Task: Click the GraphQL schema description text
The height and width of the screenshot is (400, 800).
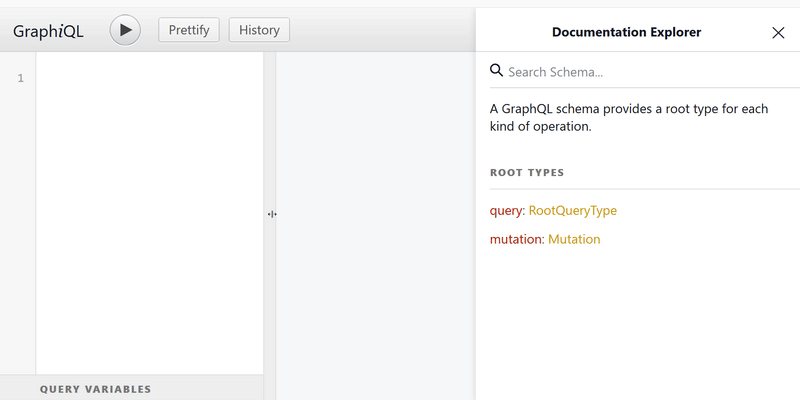Action: tap(629, 117)
